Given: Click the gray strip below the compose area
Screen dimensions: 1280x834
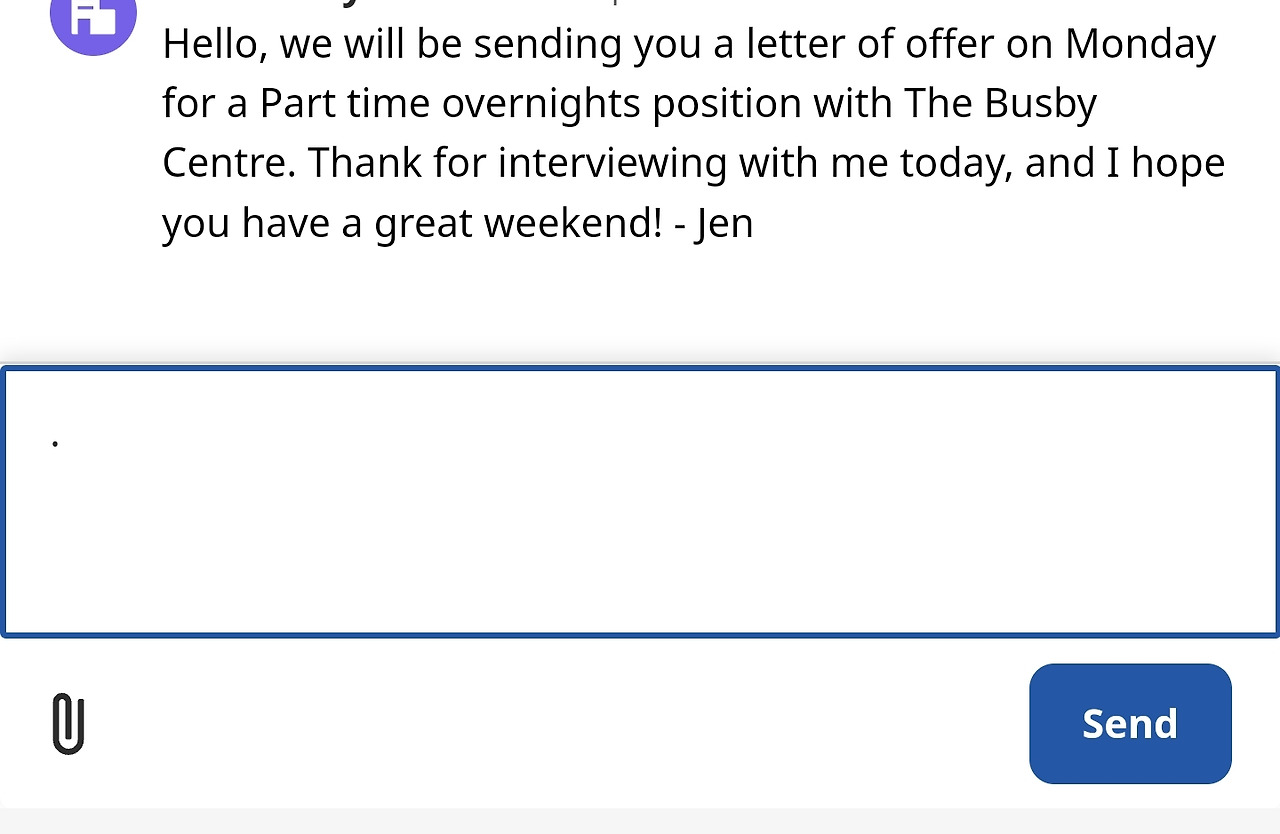Looking at the screenshot, I should 640,821.
